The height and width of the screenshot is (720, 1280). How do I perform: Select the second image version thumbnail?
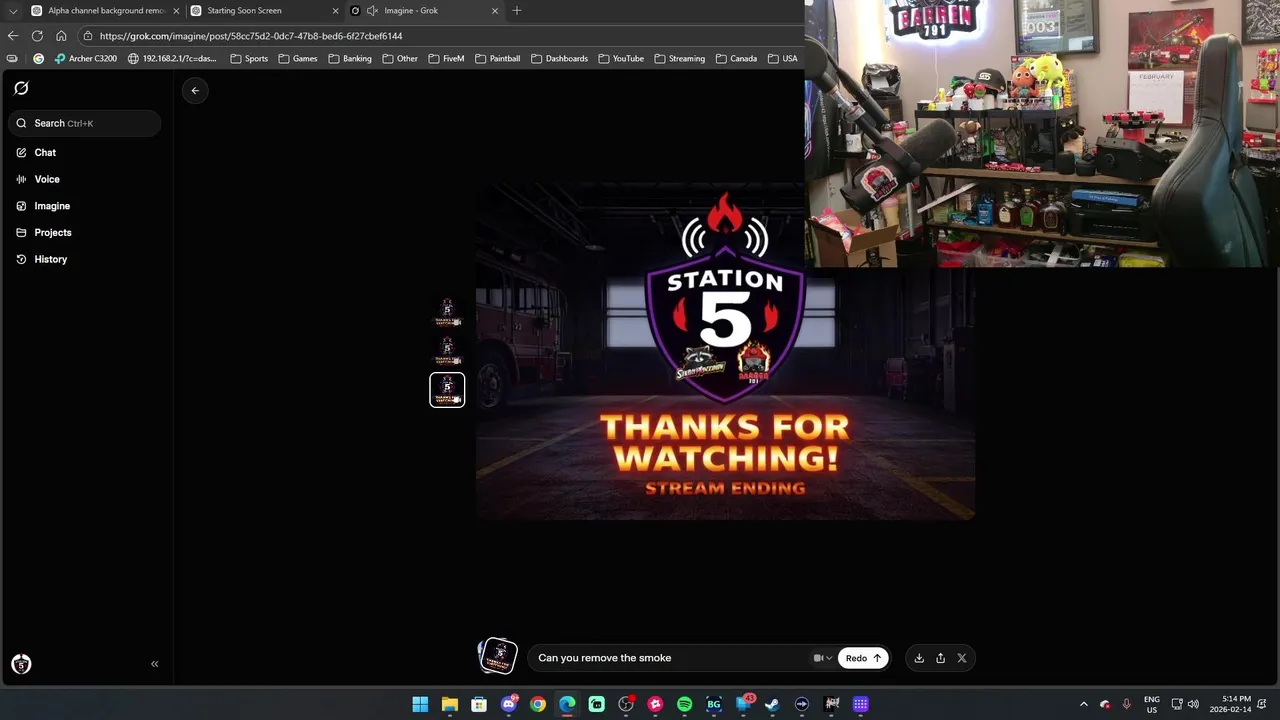click(x=447, y=351)
